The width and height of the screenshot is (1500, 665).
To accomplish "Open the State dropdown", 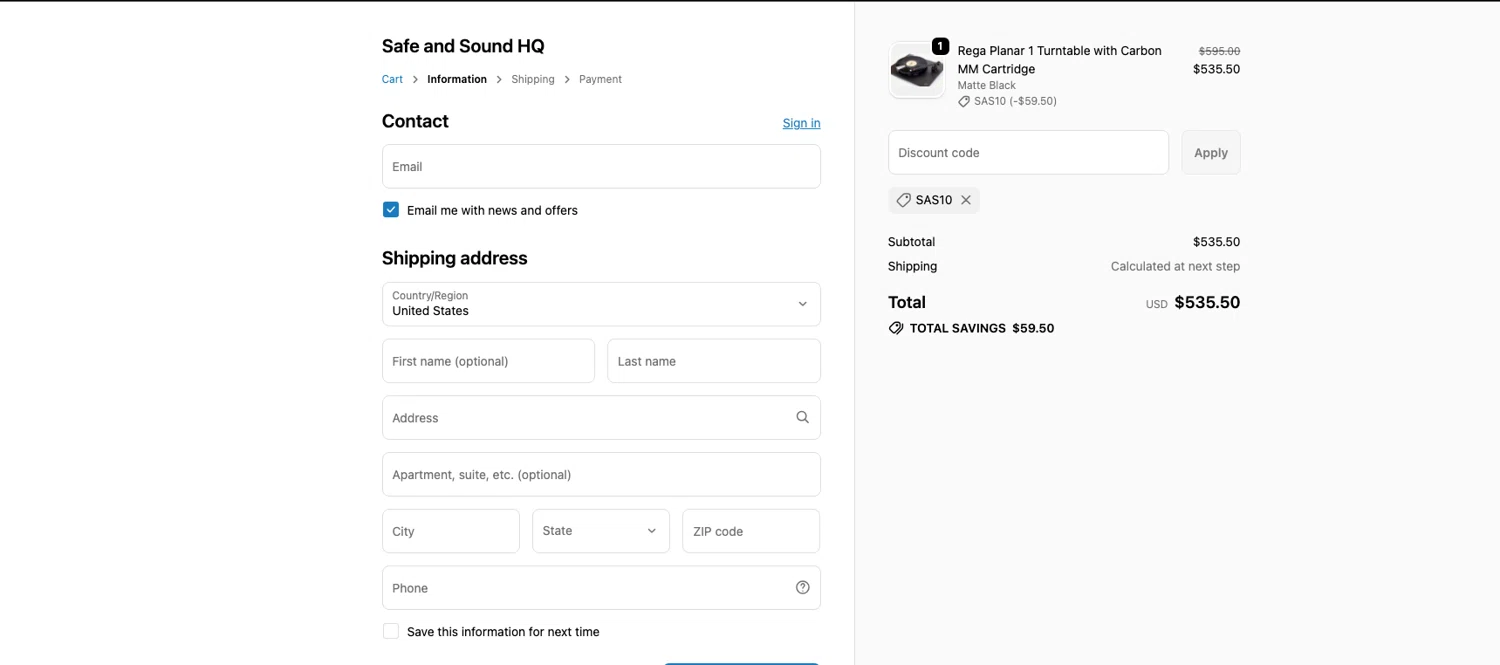I will pos(601,531).
